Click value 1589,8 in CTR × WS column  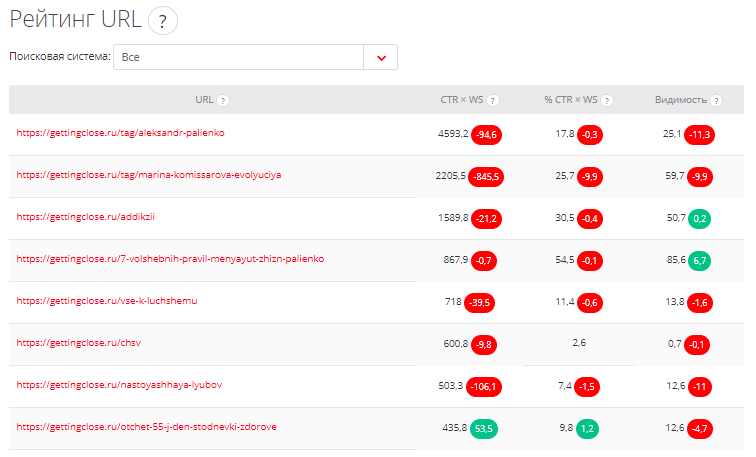[453, 217]
